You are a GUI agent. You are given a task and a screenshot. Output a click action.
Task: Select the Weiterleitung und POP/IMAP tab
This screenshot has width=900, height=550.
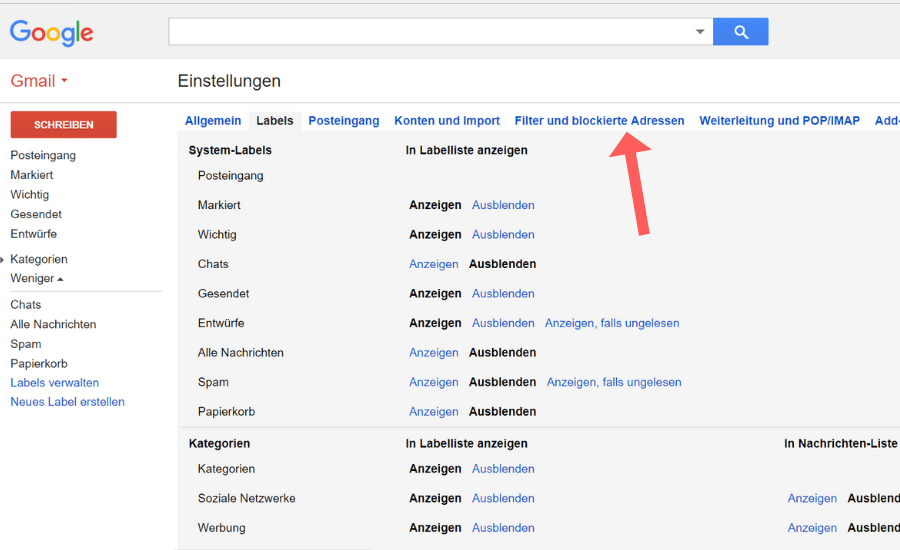(x=779, y=121)
